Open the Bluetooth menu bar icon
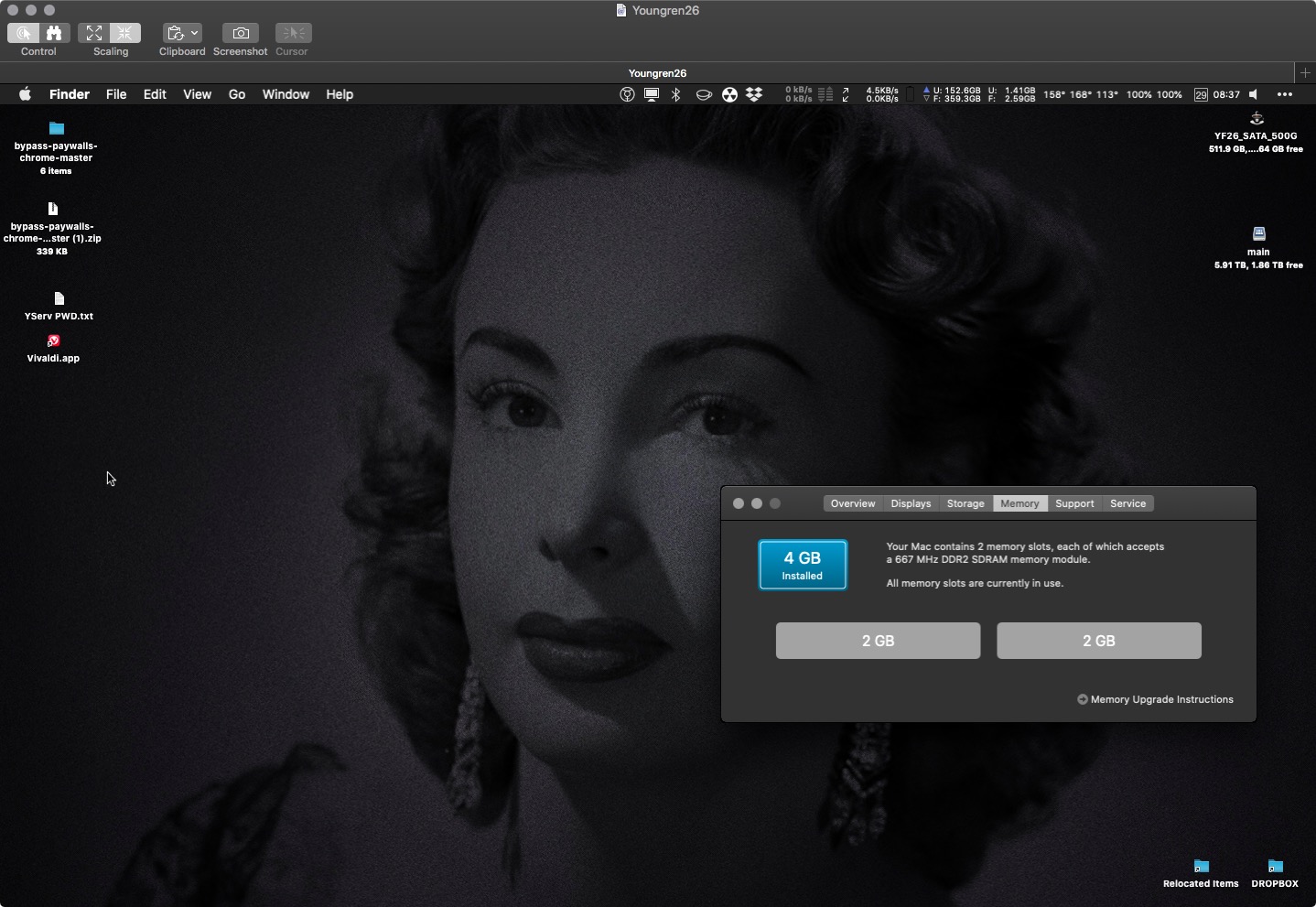Screen dimensions: 1316x907 pos(676,94)
